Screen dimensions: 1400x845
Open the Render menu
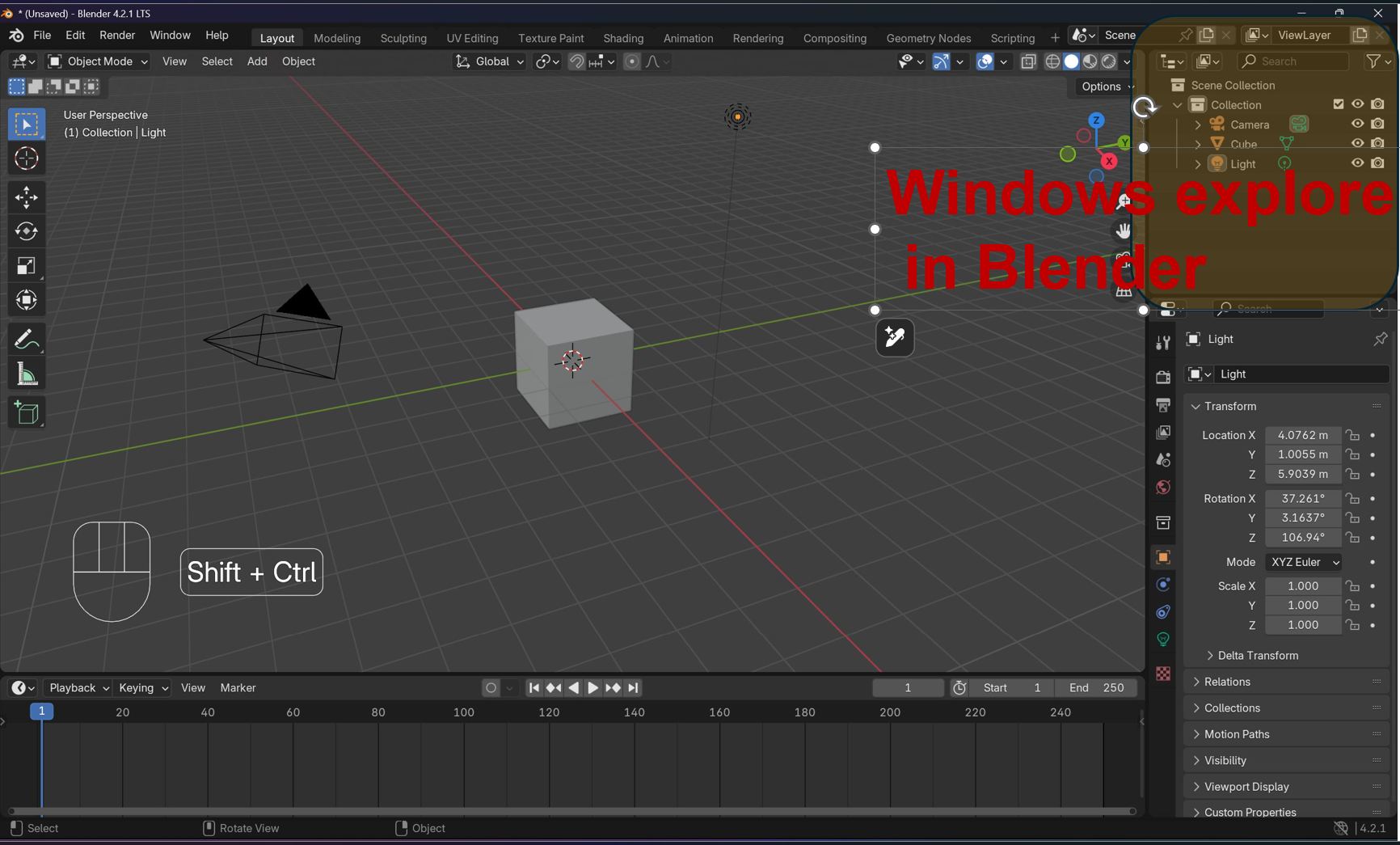pos(117,36)
